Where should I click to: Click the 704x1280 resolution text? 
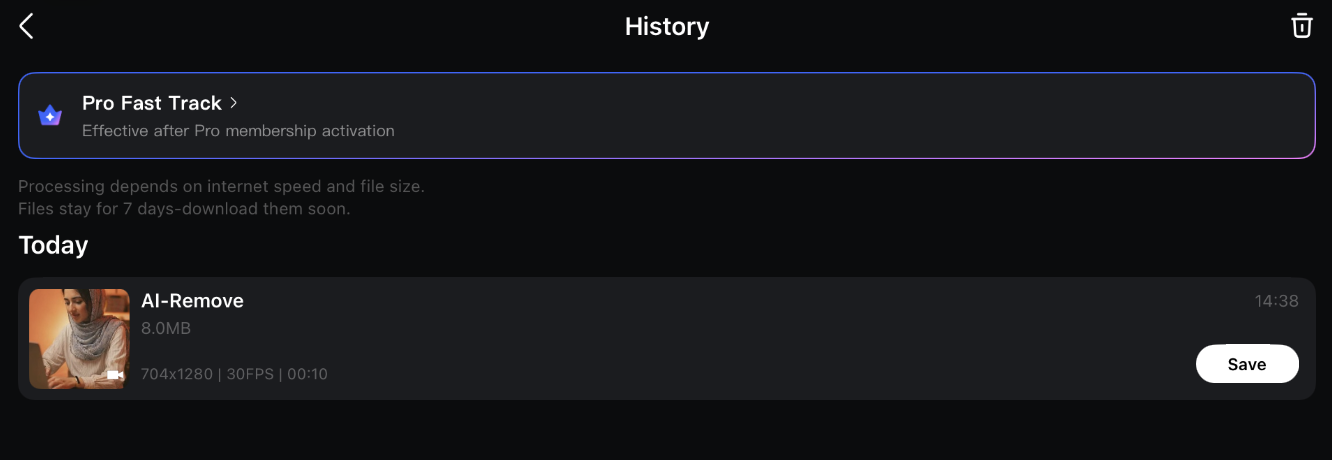tap(177, 374)
